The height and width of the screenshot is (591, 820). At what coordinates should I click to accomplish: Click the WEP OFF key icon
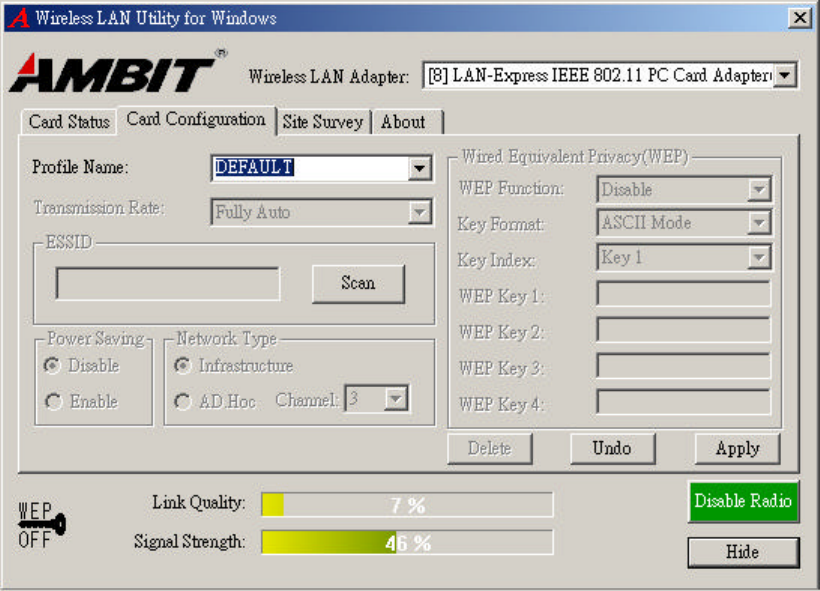pos(41,525)
